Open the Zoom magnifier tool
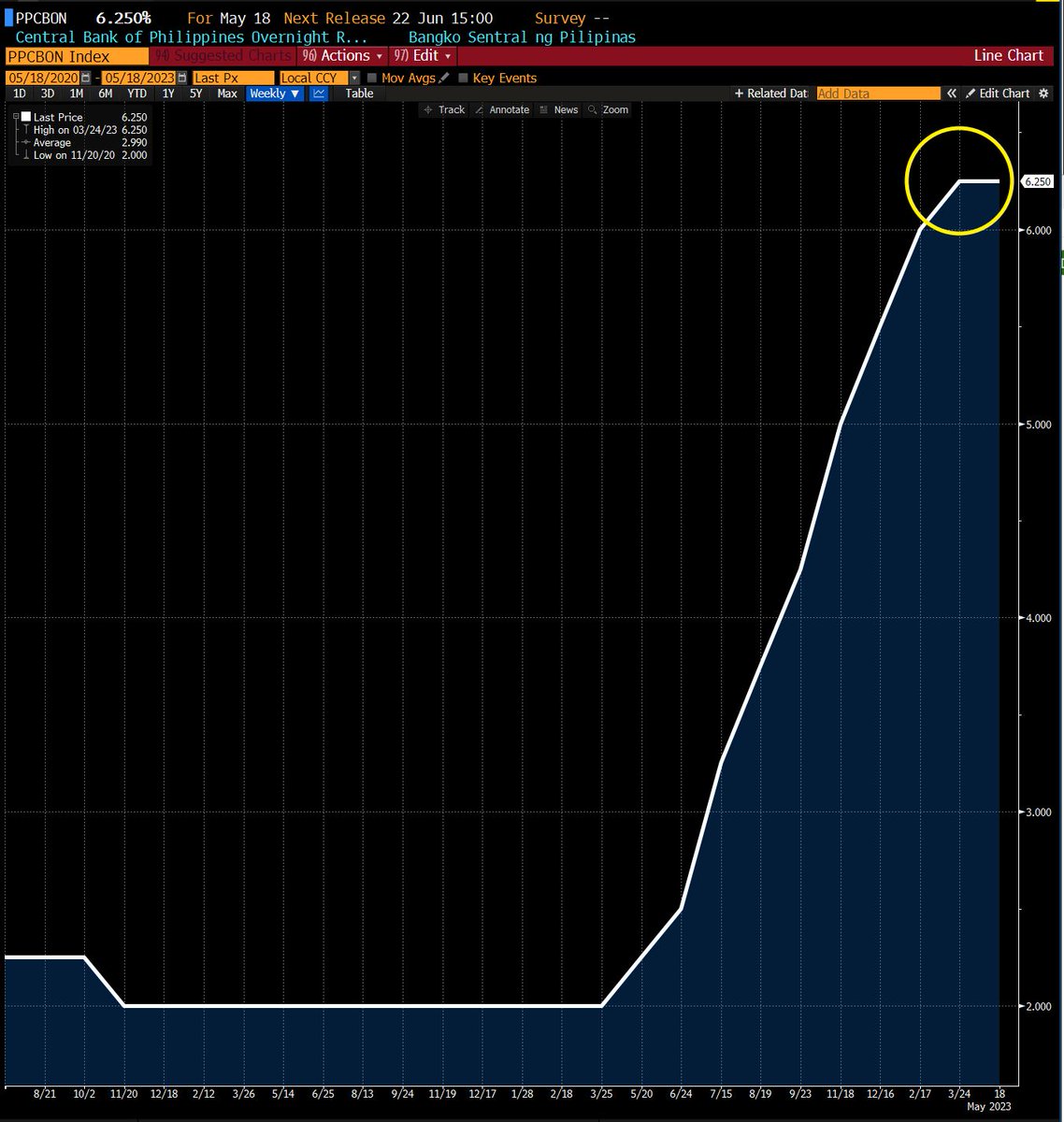Image resolution: width=1064 pixels, height=1122 pixels. [x=609, y=109]
